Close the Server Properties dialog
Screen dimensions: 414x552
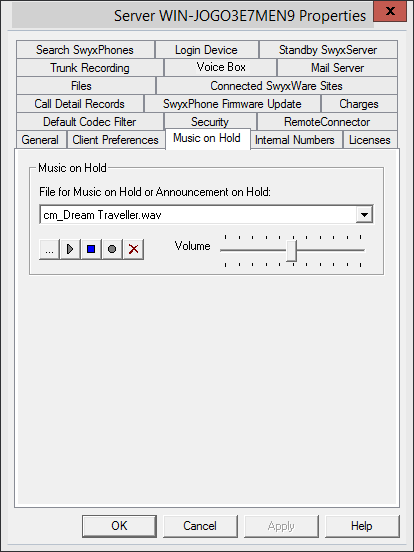[x=390, y=11]
